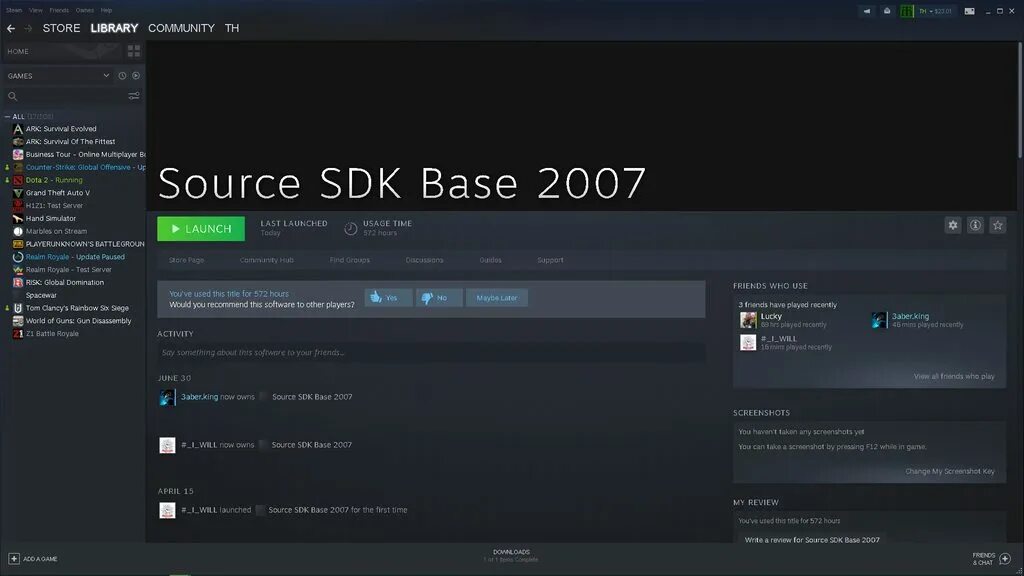Screen dimensions: 1024x576
Task: Open manage settings gear for Source SDK
Action: pyautogui.click(x=953, y=225)
